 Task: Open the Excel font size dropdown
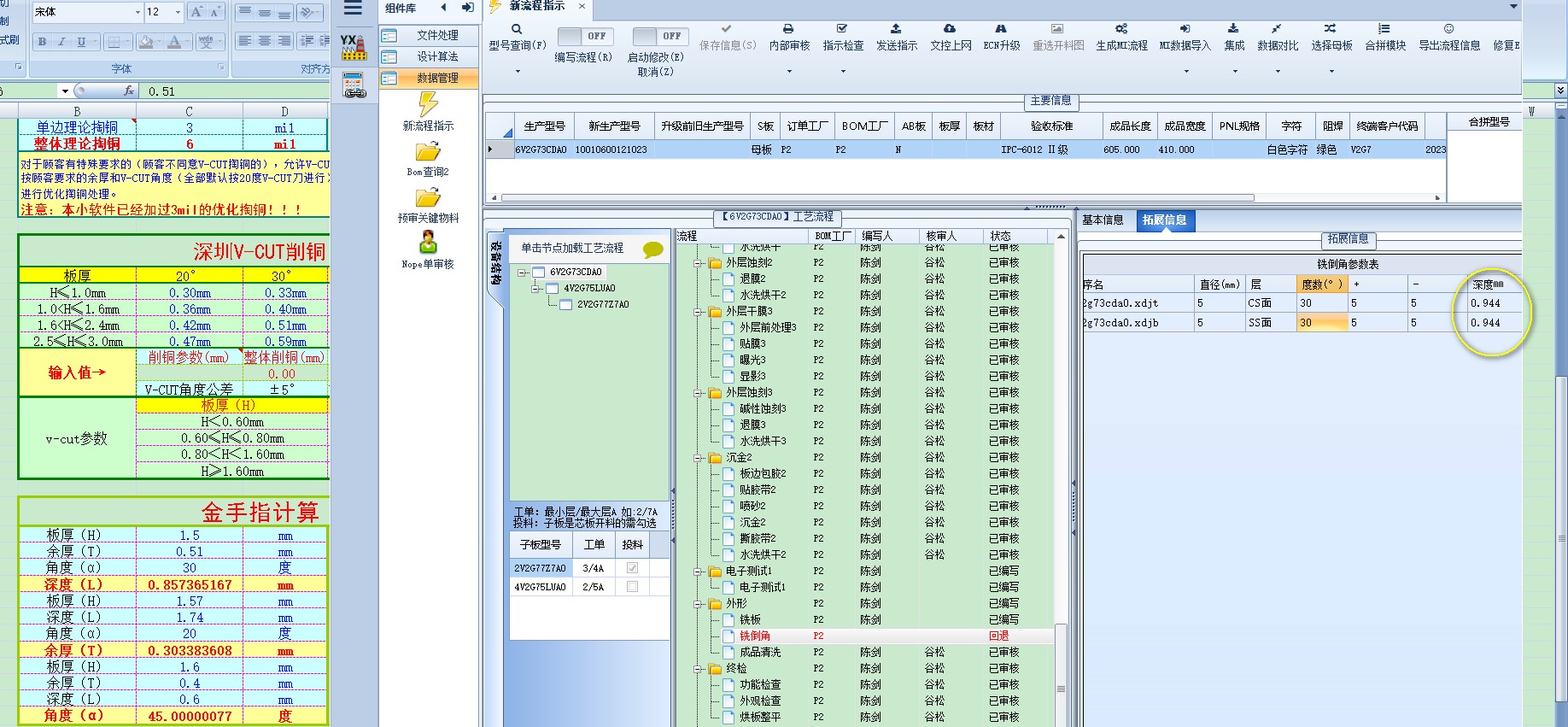178,12
